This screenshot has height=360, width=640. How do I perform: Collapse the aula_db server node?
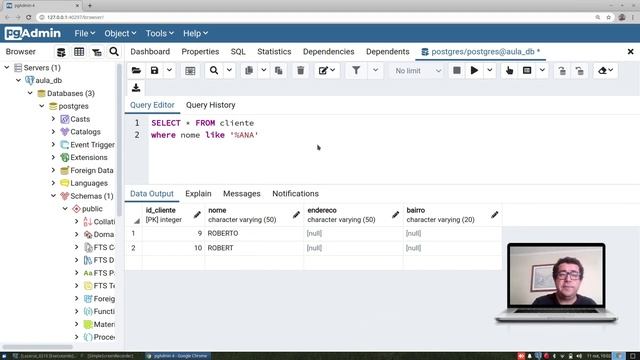[18, 80]
